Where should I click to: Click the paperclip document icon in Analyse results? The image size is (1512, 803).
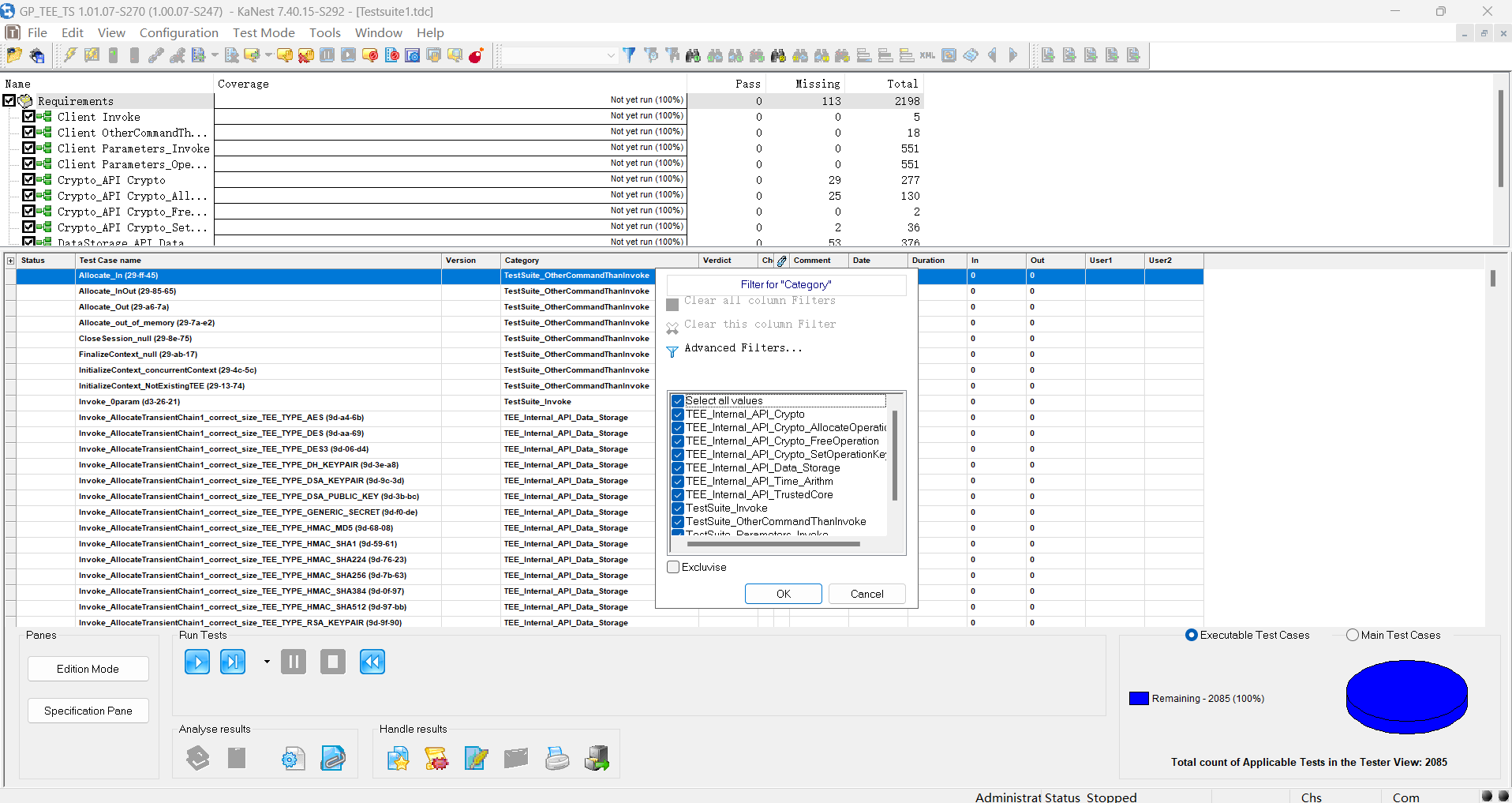333,759
